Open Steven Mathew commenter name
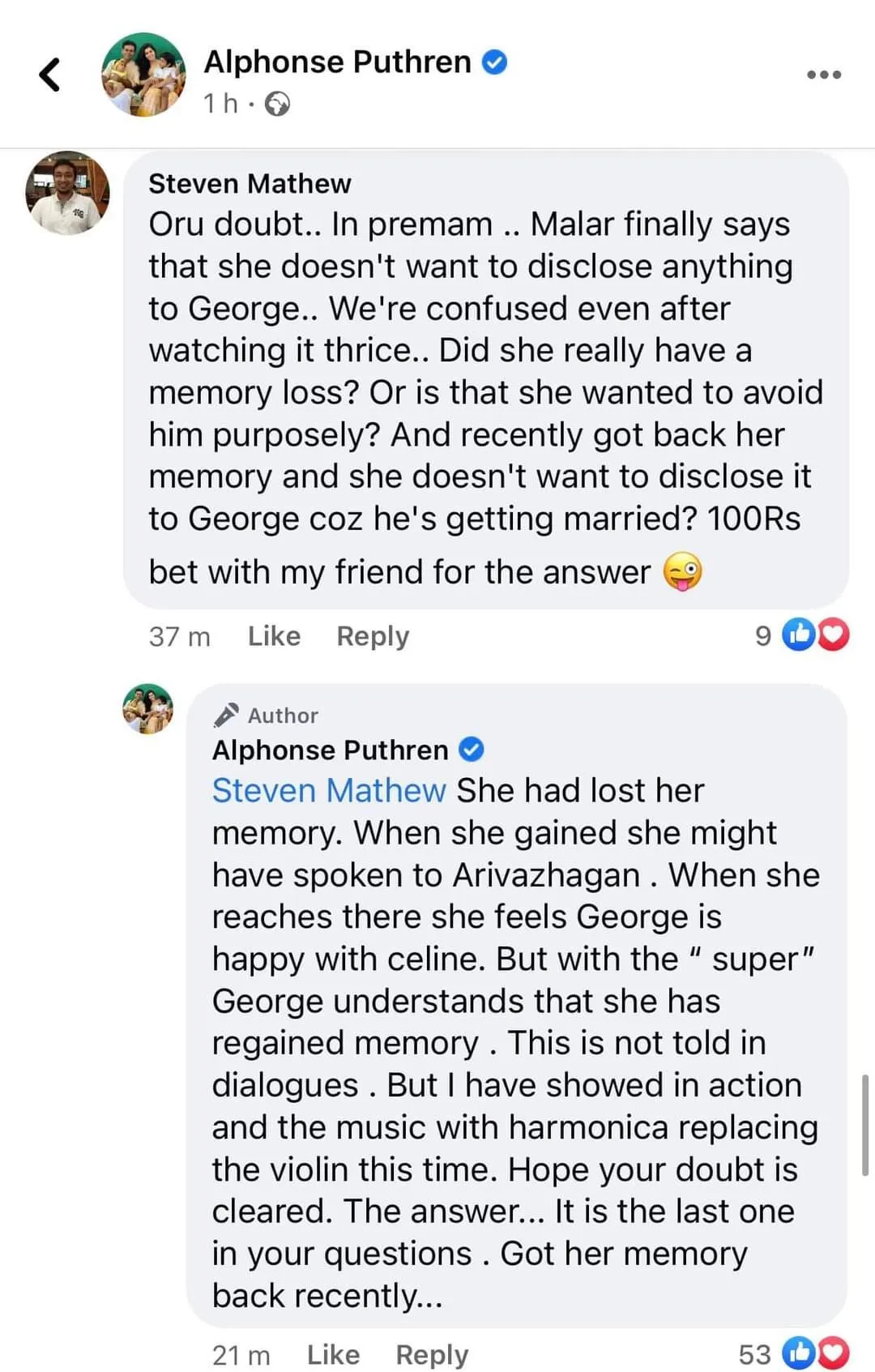 pos(250,183)
